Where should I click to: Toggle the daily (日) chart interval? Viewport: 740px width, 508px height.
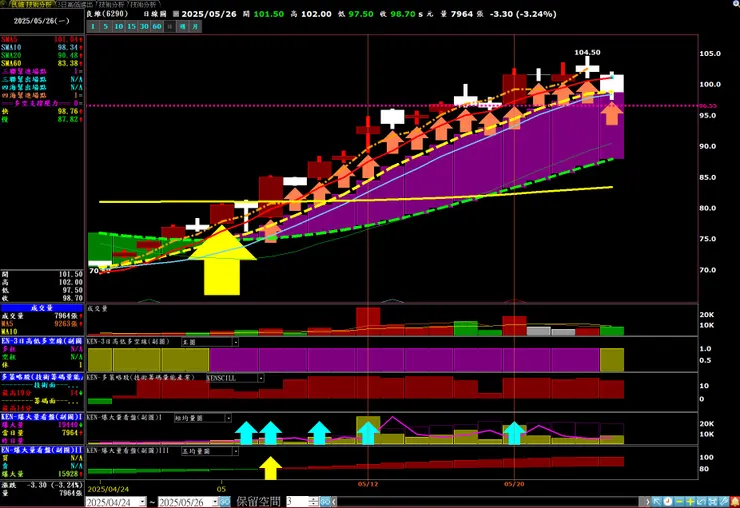[x=169, y=27]
